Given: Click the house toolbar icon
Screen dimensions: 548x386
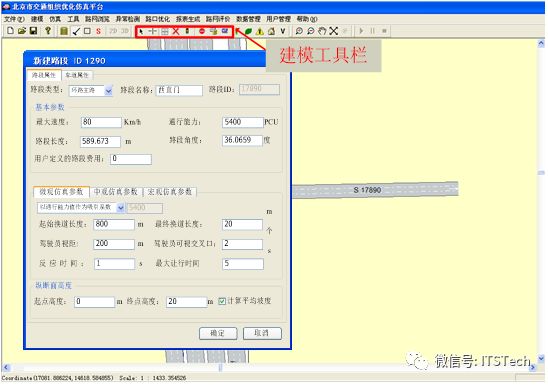Looking at the screenshot, I should (271, 31).
